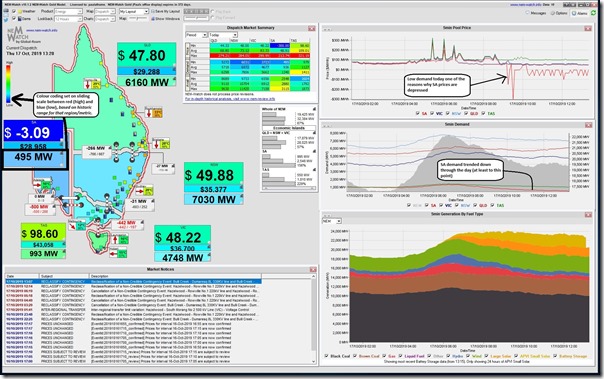Click the NSW price tile $49.88
Viewport: 604px width, 379px height.
tap(214, 175)
